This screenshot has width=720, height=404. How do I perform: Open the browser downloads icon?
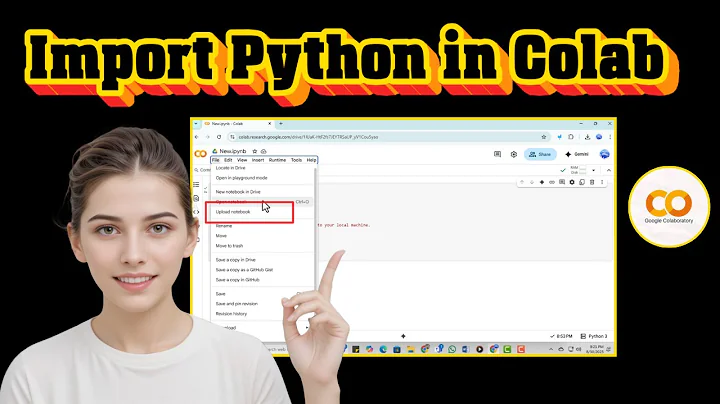tap(587, 137)
